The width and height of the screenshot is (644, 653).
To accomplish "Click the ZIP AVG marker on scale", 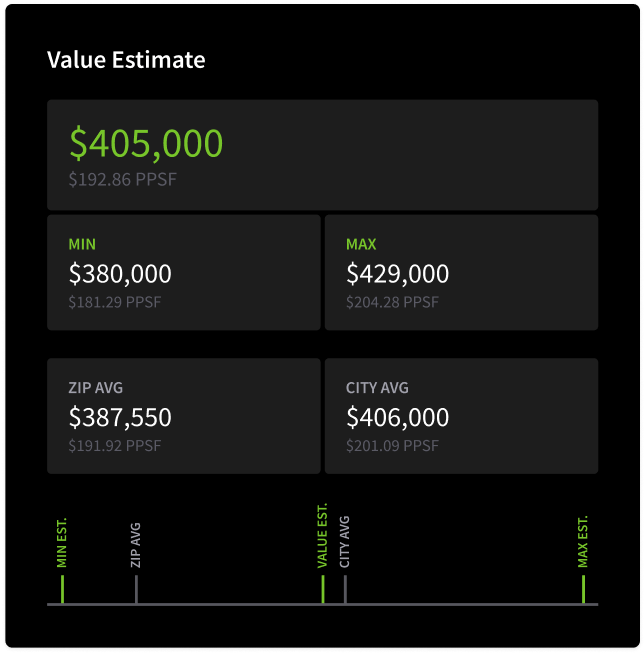I will (x=136, y=563).
